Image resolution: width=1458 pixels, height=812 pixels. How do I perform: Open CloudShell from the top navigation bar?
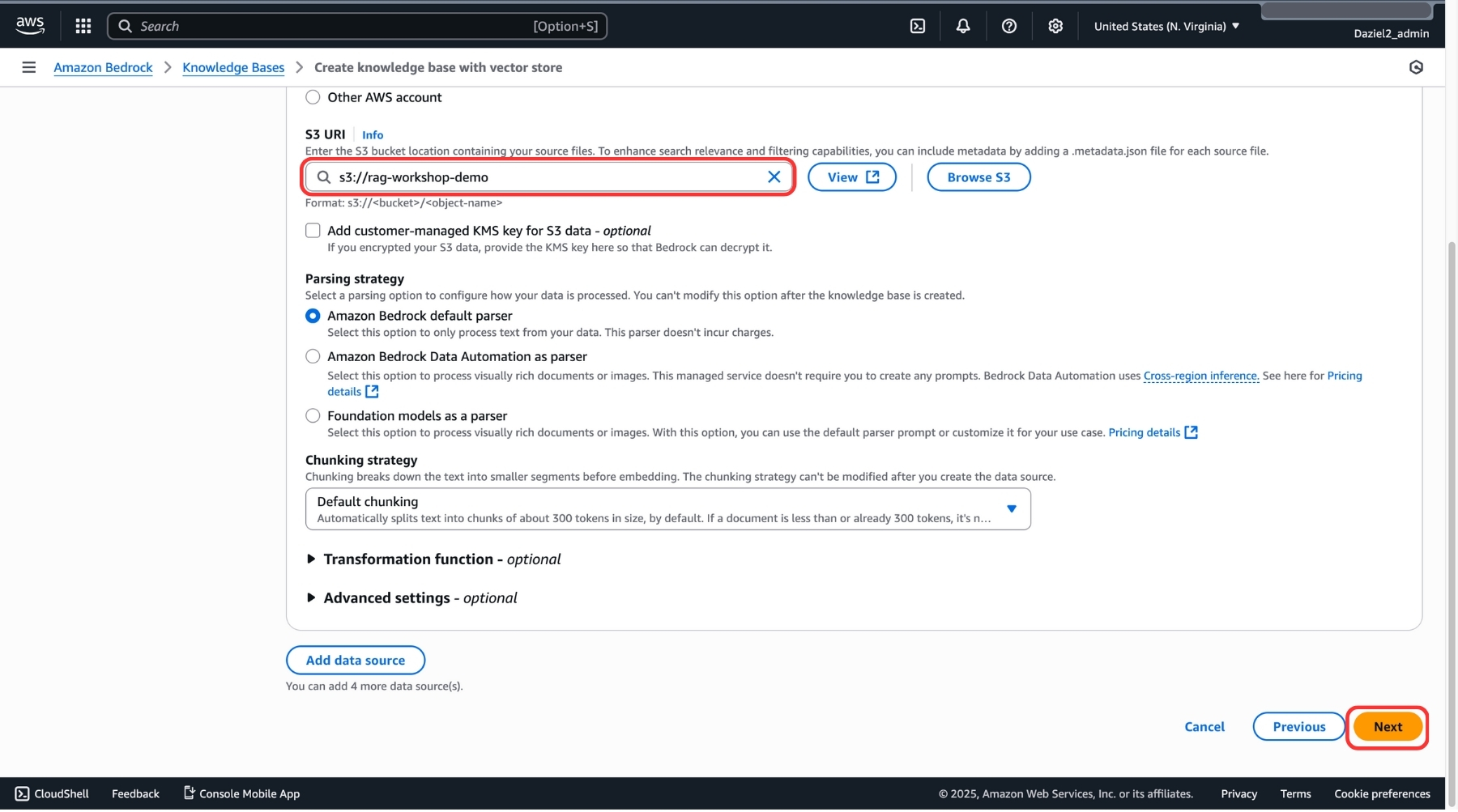(917, 26)
